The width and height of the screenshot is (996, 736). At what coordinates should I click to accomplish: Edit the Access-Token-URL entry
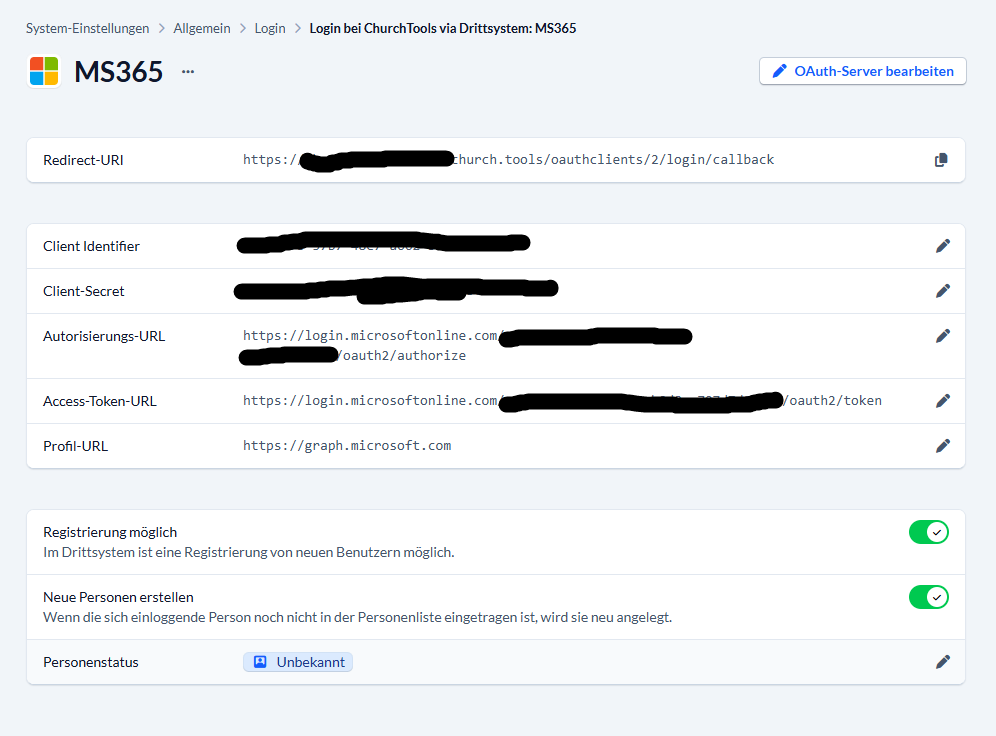[942, 401]
